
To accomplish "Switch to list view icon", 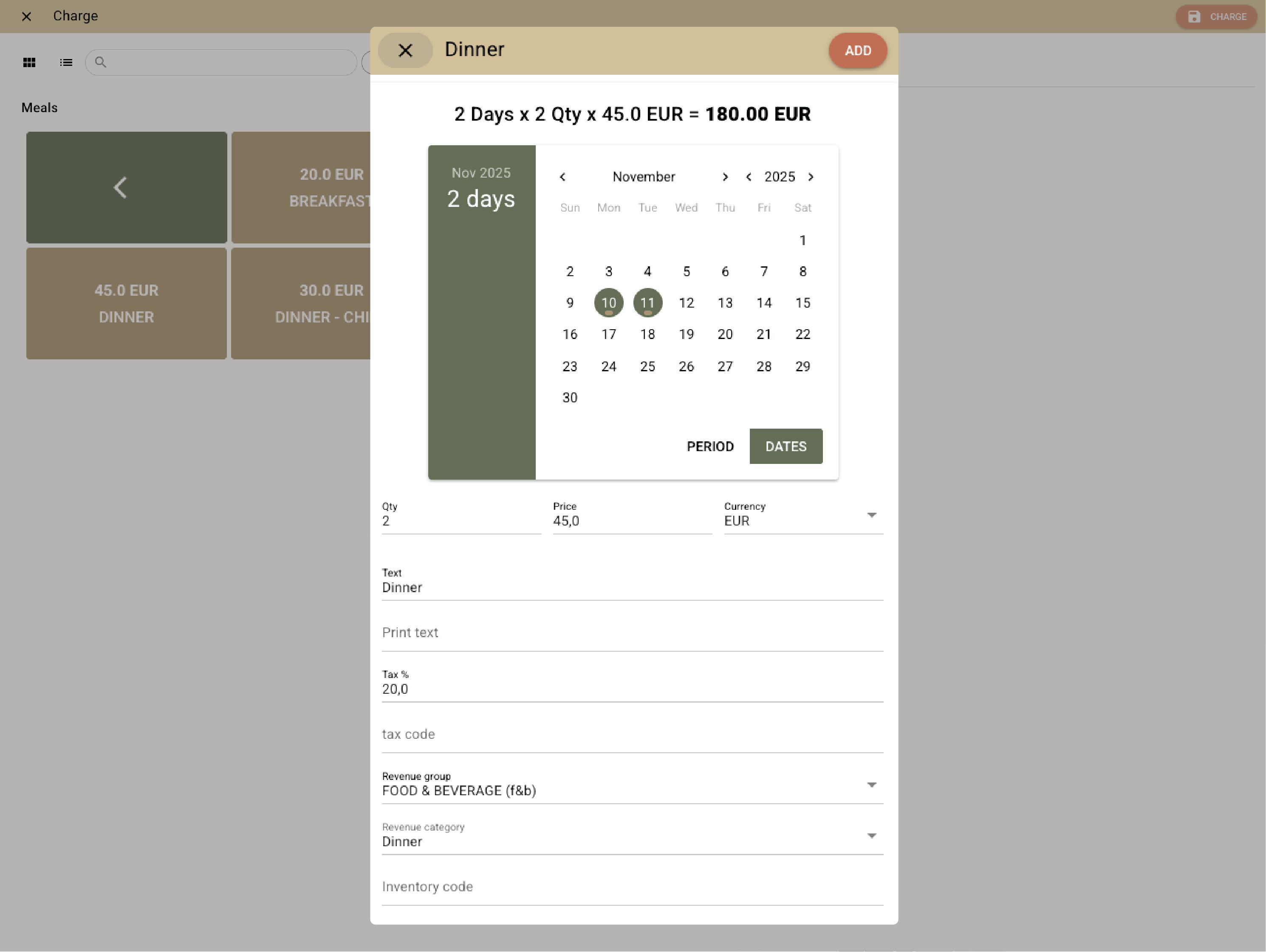I will 66,62.
